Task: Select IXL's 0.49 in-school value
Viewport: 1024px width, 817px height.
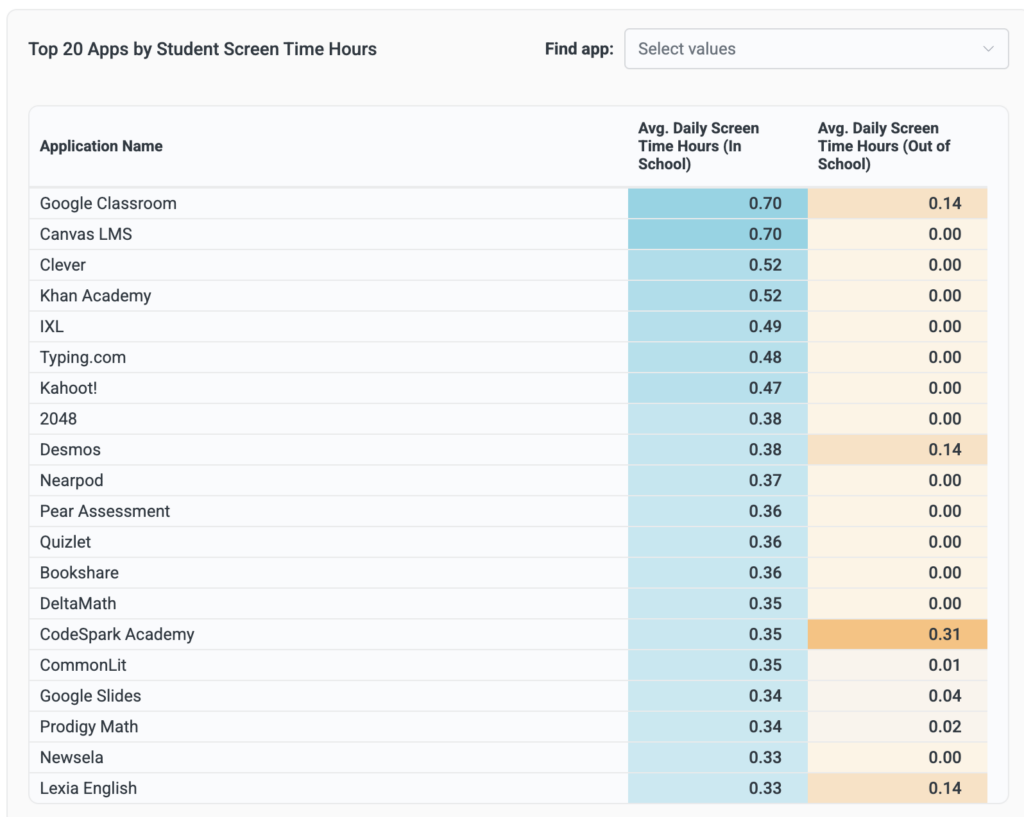Action: pyautogui.click(x=765, y=327)
